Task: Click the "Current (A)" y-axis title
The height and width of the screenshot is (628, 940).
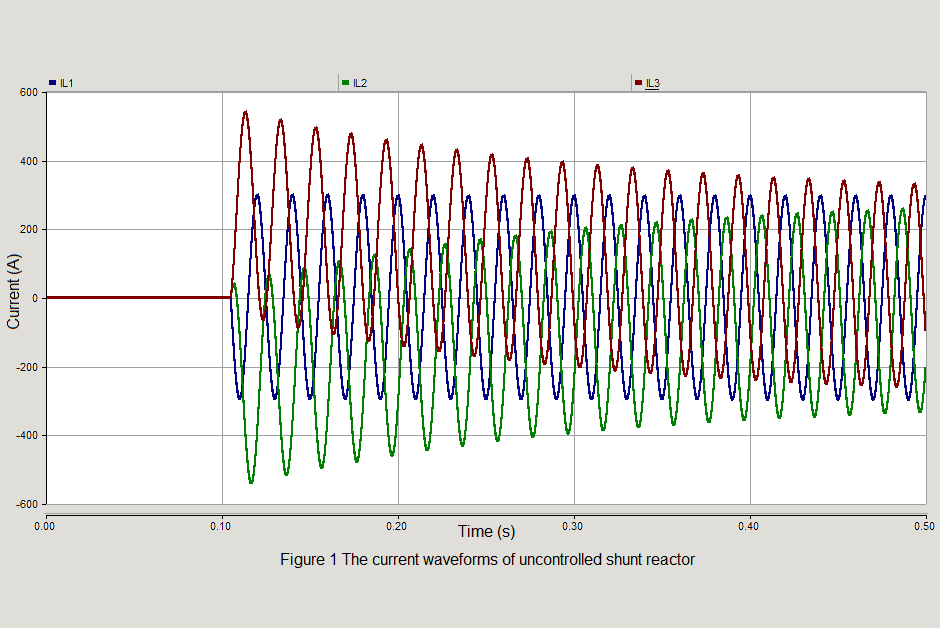Action: (x=14, y=292)
